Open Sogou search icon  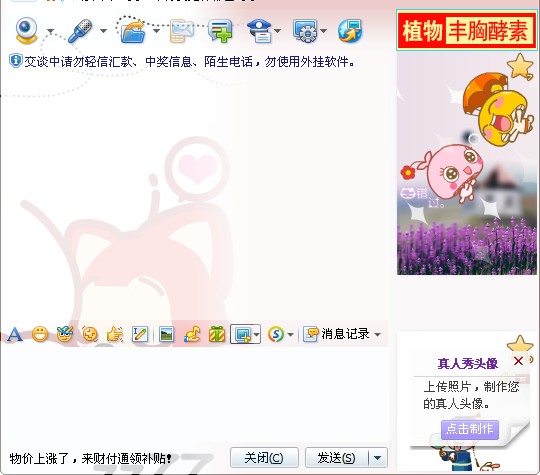[276, 334]
